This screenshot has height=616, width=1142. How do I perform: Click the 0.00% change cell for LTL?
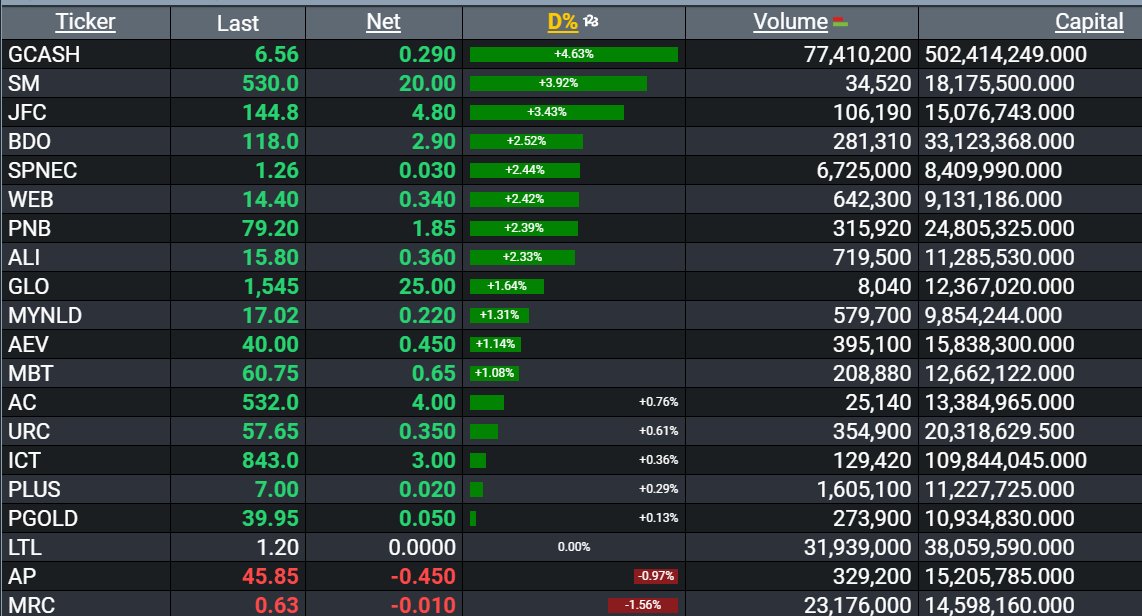[x=574, y=548]
